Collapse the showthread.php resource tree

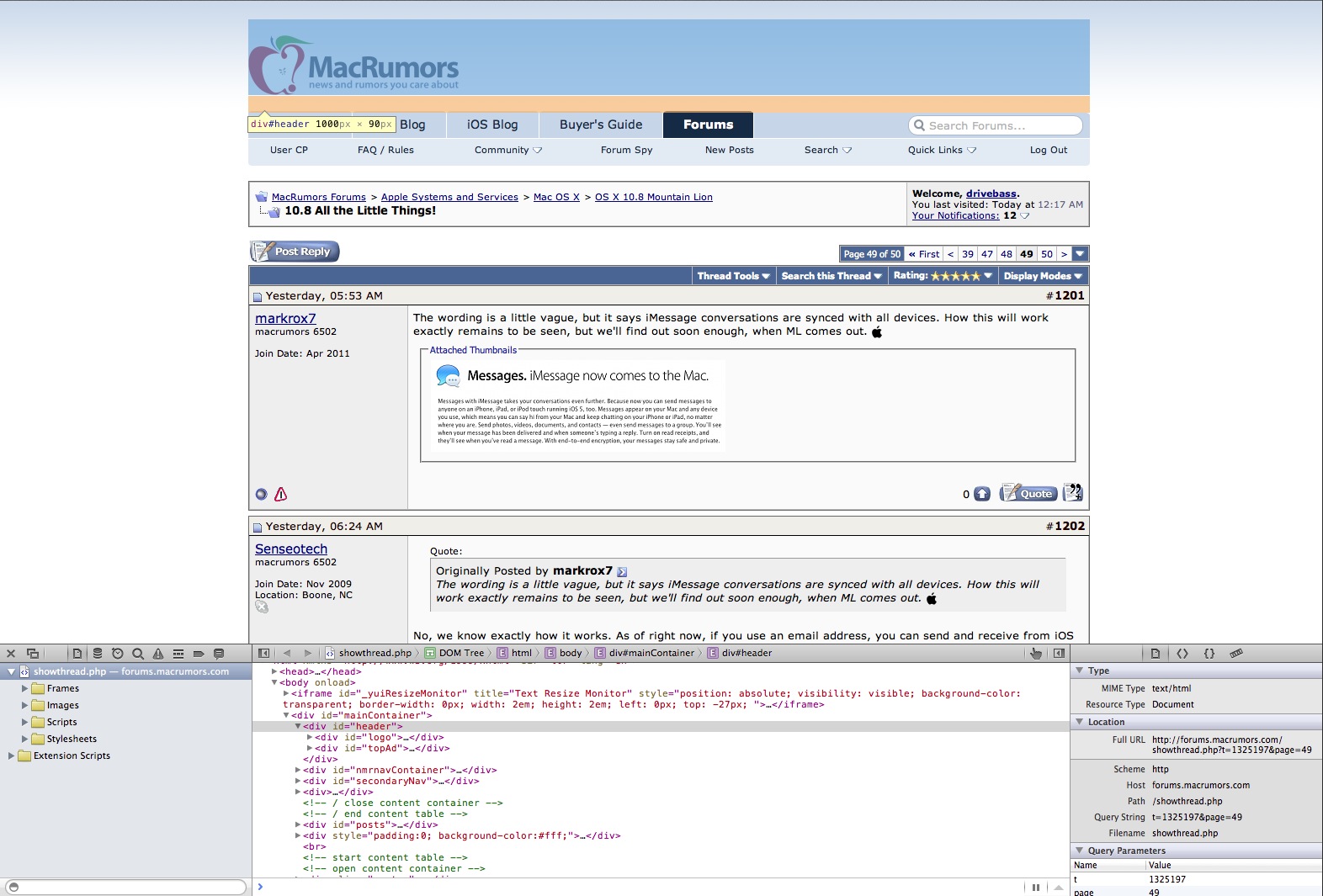(11, 671)
